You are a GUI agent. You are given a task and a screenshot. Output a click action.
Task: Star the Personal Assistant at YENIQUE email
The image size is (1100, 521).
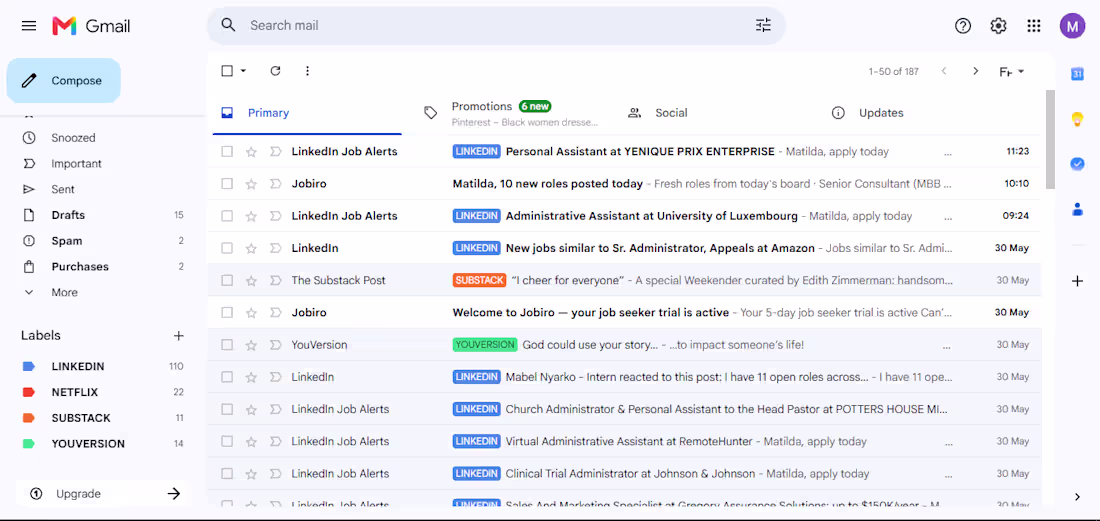point(251,151)
